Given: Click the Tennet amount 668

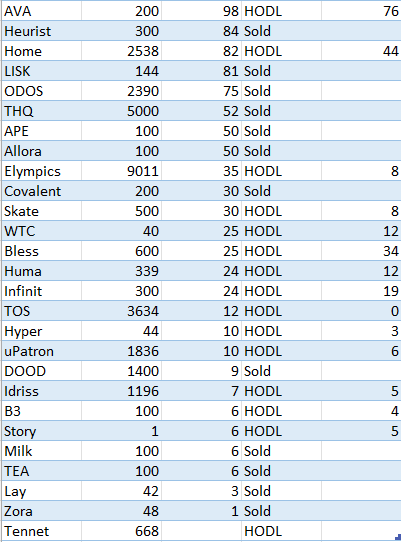Looking at the screenshot, I should click(121, 531).
